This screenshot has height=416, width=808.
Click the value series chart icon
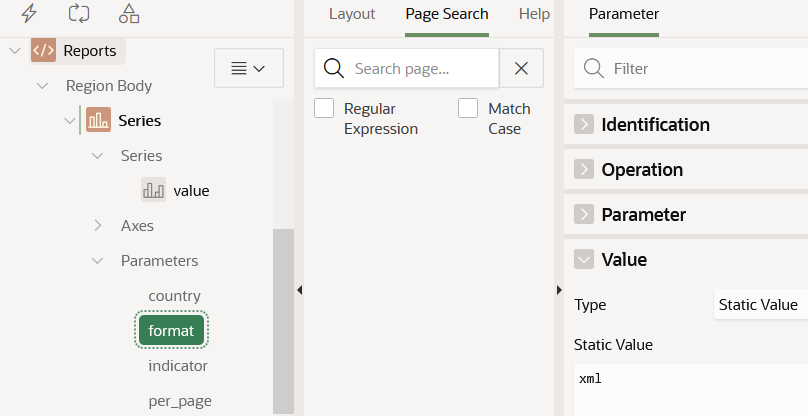(153, 190)
